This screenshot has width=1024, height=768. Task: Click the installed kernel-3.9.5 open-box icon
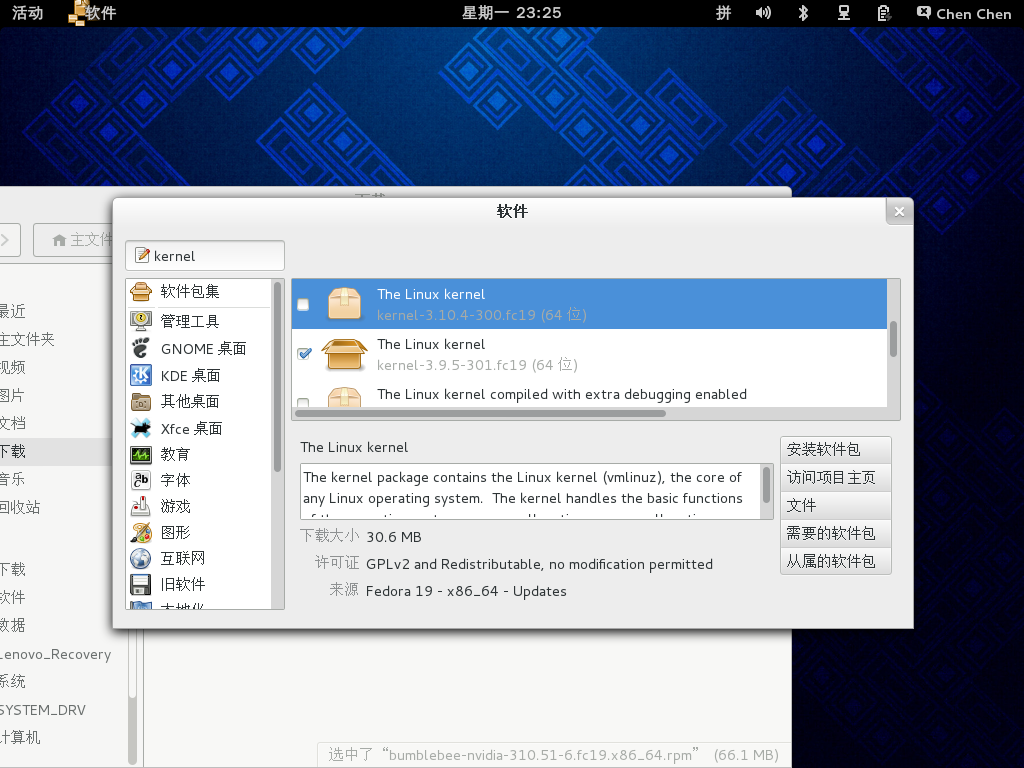click(x=344, y=354)
